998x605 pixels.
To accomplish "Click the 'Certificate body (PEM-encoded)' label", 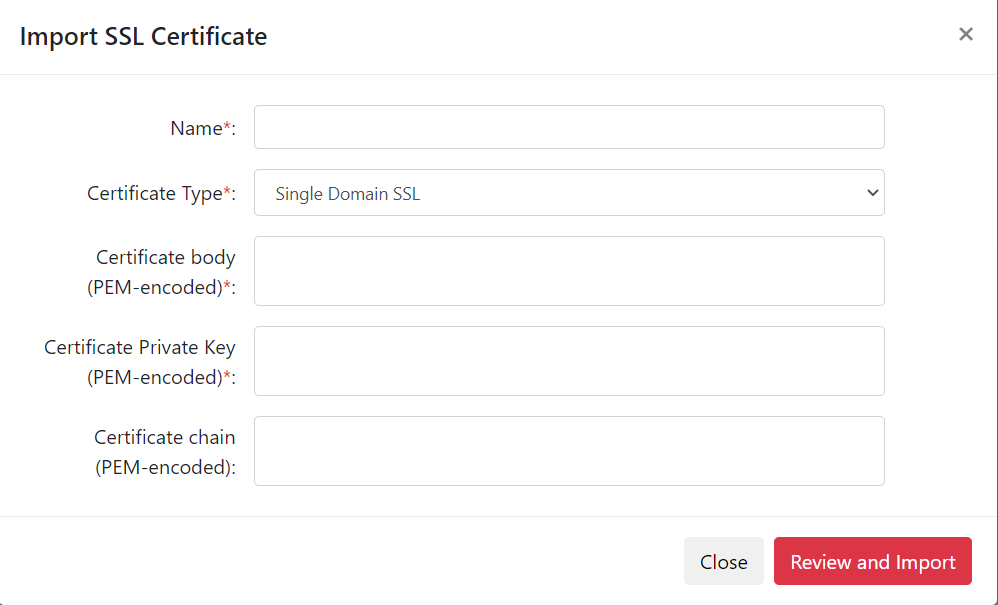I will (x=165, y=258).
